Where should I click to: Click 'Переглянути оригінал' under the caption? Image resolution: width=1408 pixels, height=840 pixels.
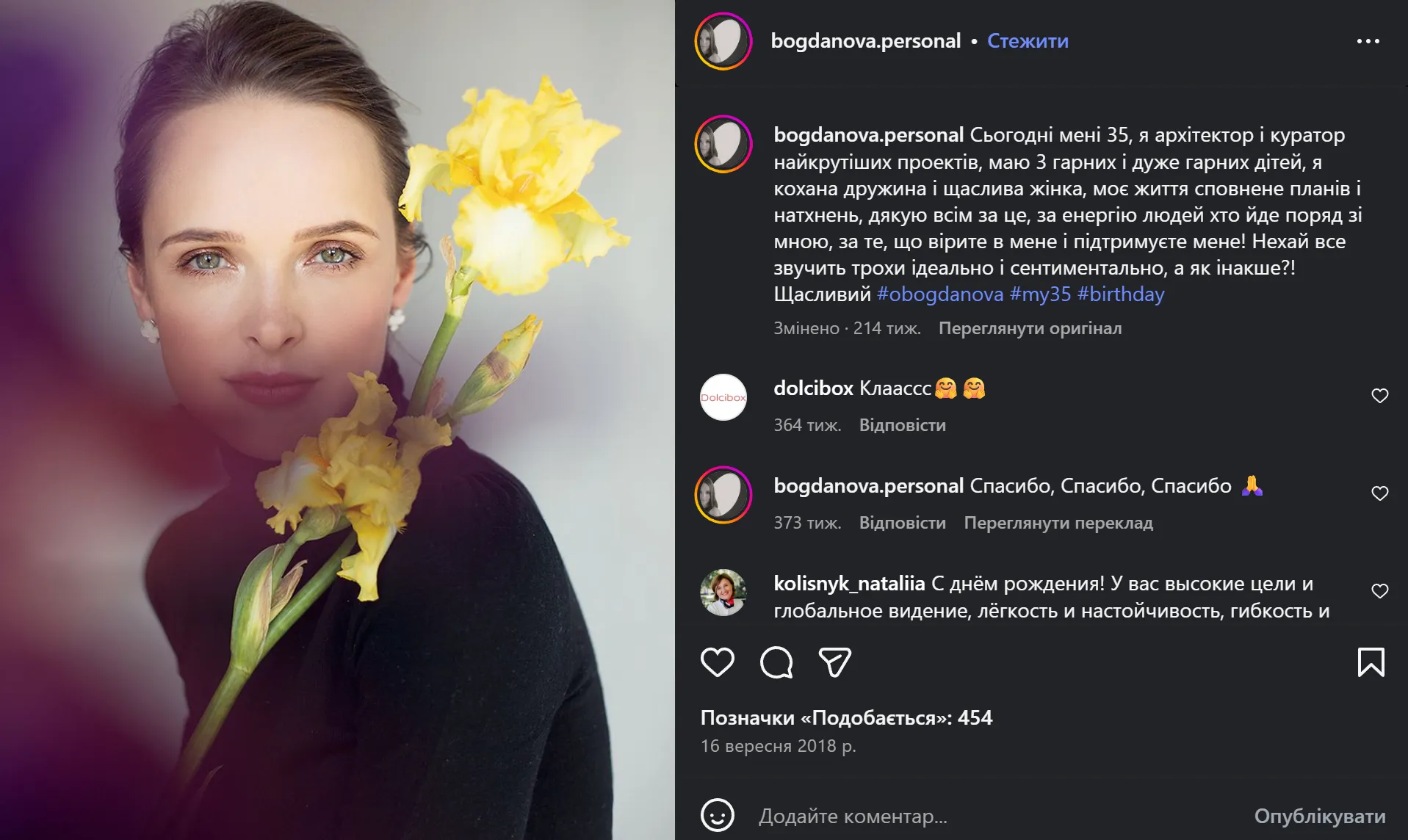1030,328
